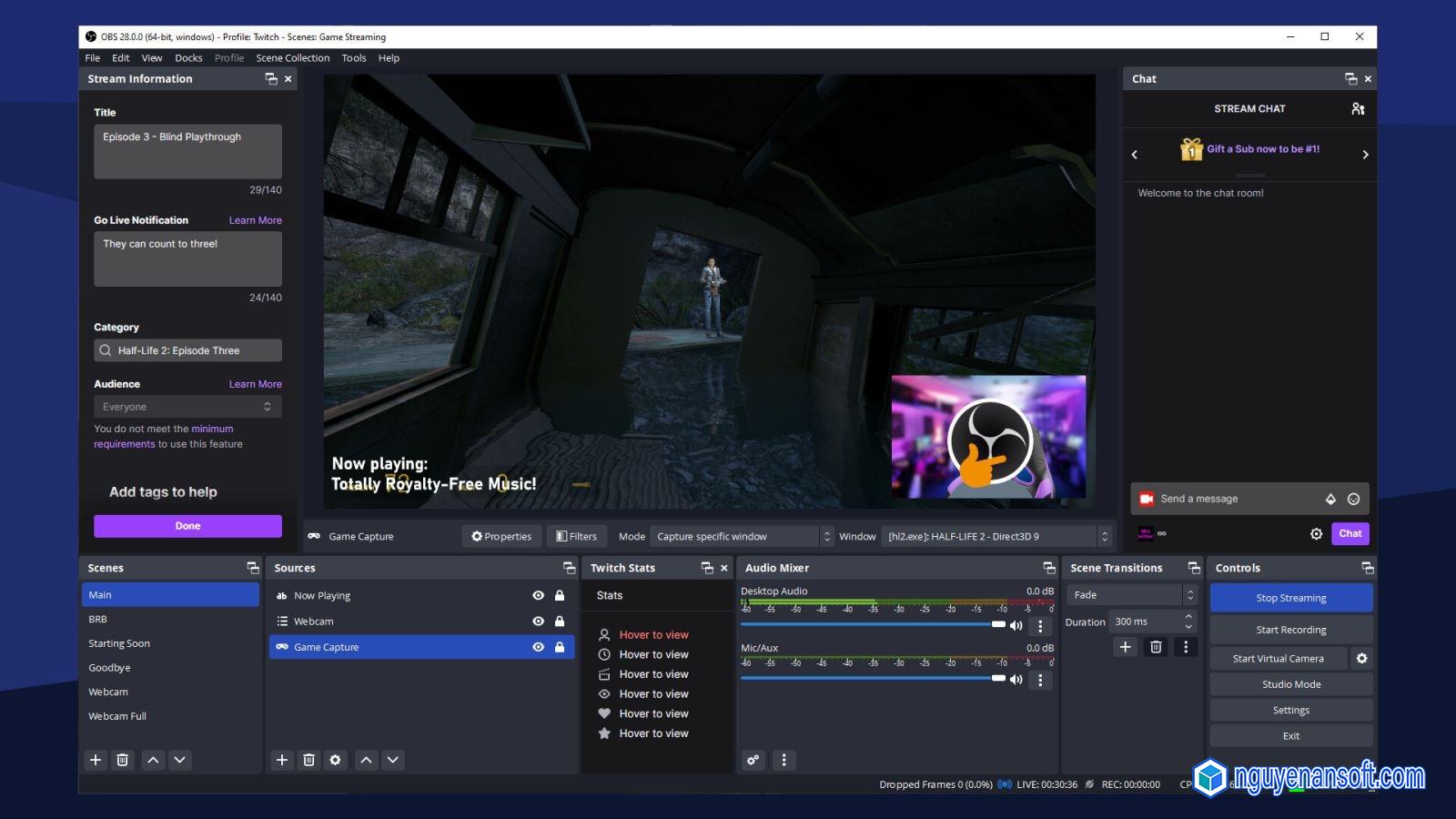Configure virtual camera gear icon

tap(1362, 659)
